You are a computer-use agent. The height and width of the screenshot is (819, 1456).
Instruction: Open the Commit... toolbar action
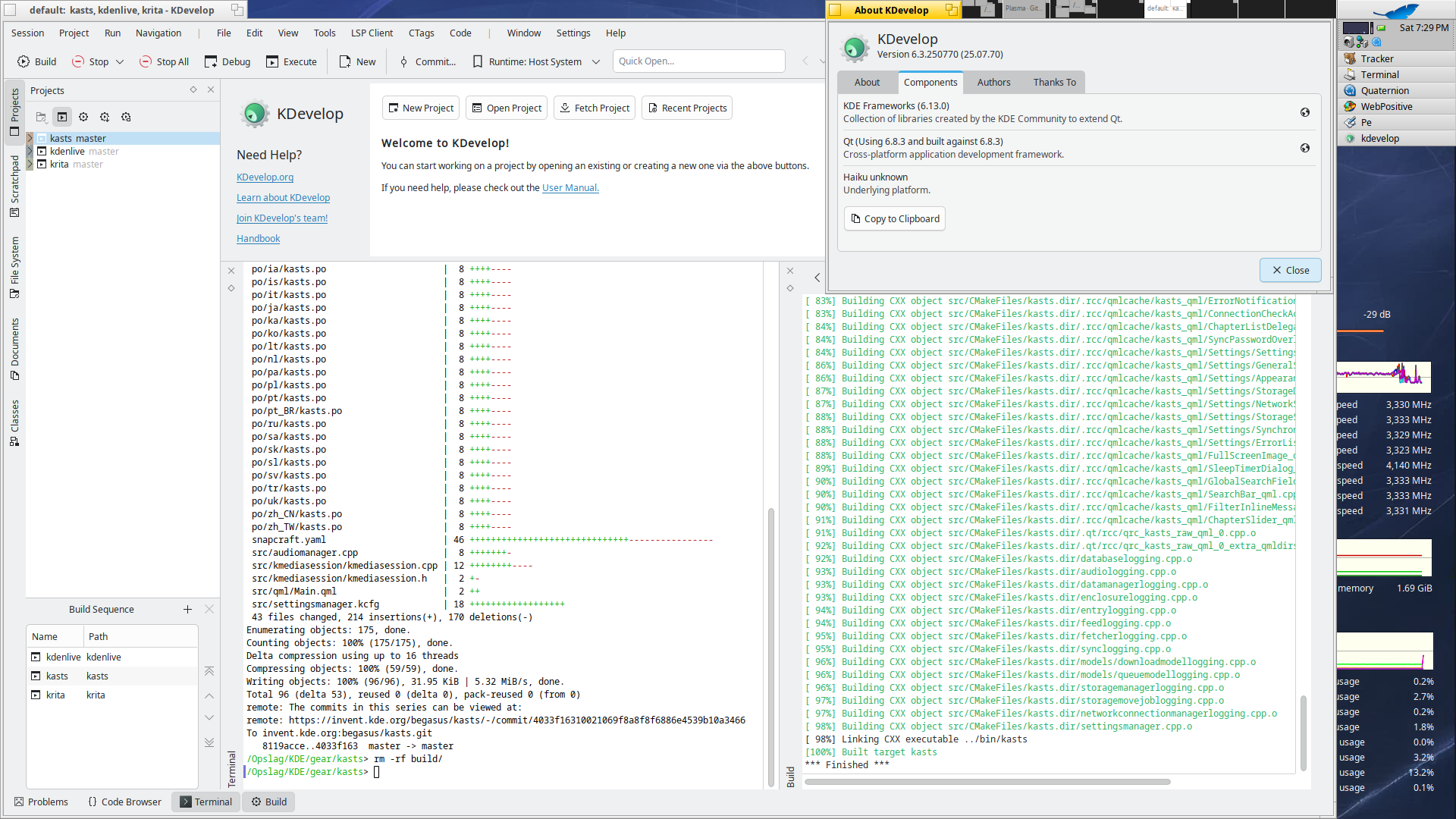428,61
